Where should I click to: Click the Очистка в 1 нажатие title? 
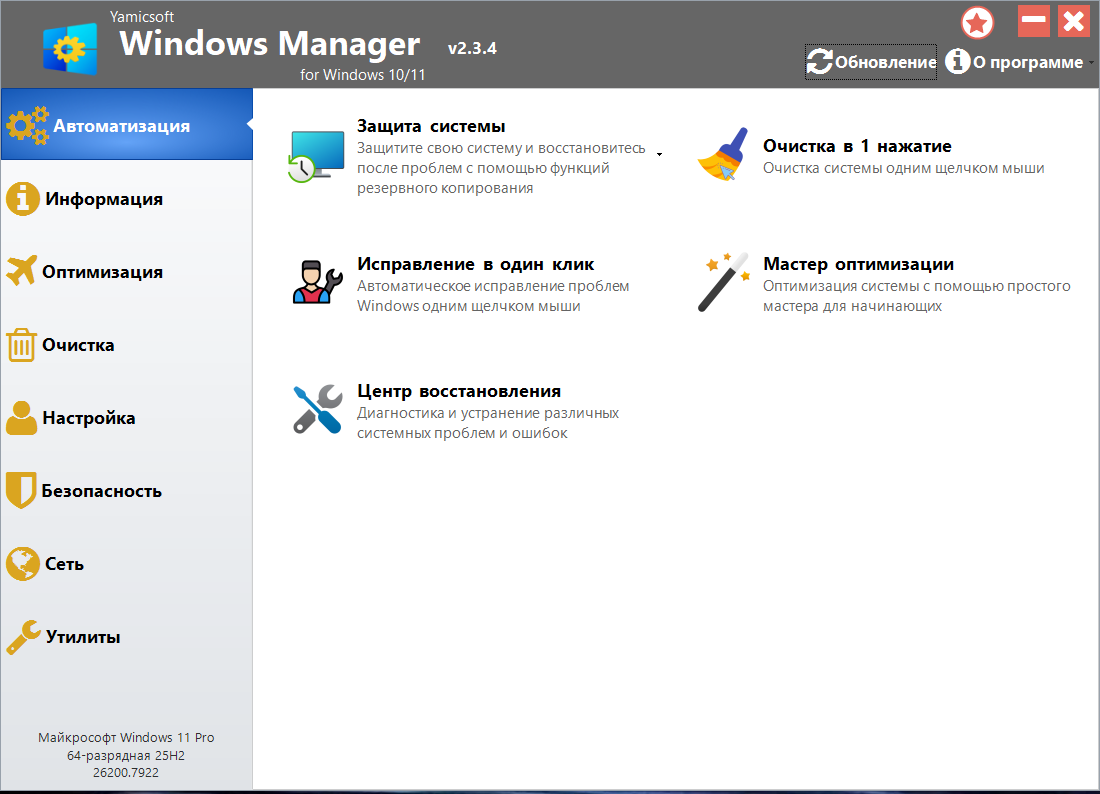tap(857, 146)
